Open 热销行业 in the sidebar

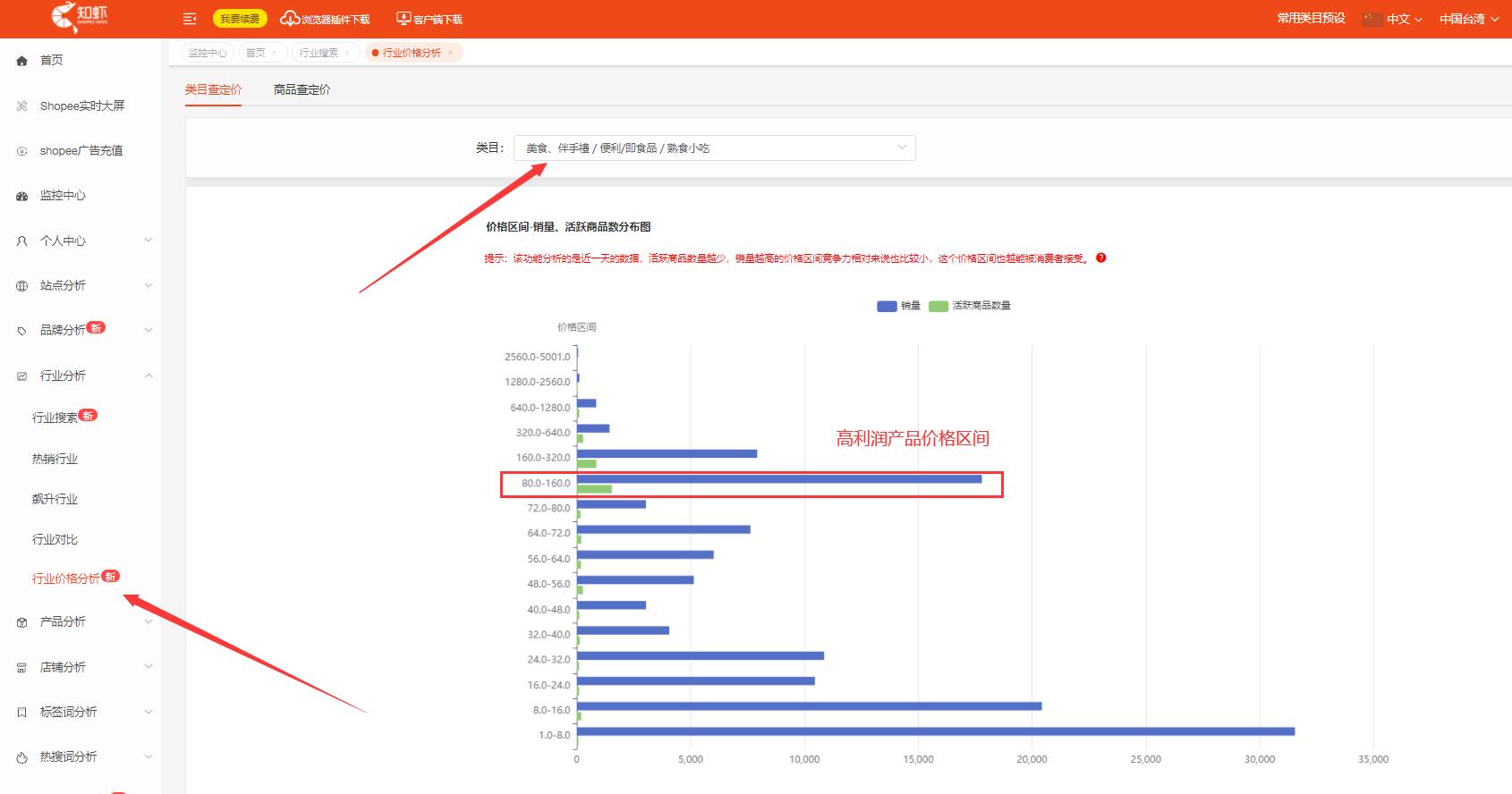click(x=55, y=459)
